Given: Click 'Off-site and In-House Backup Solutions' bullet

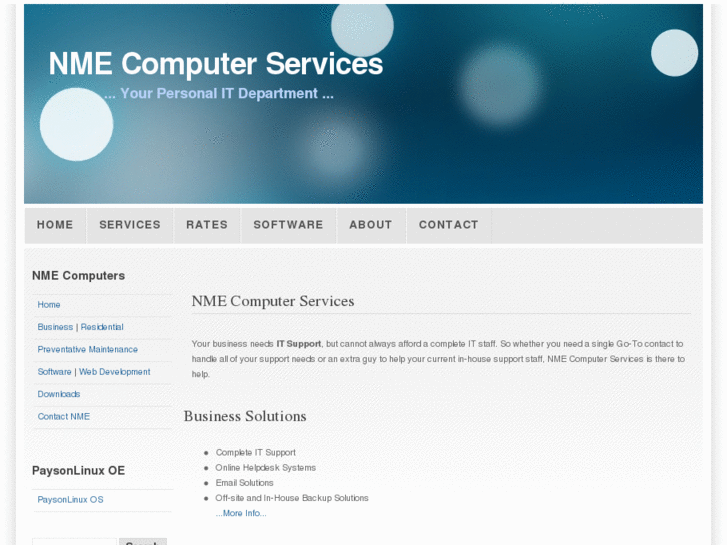Looking at the screenshot, I should (292, 498).
